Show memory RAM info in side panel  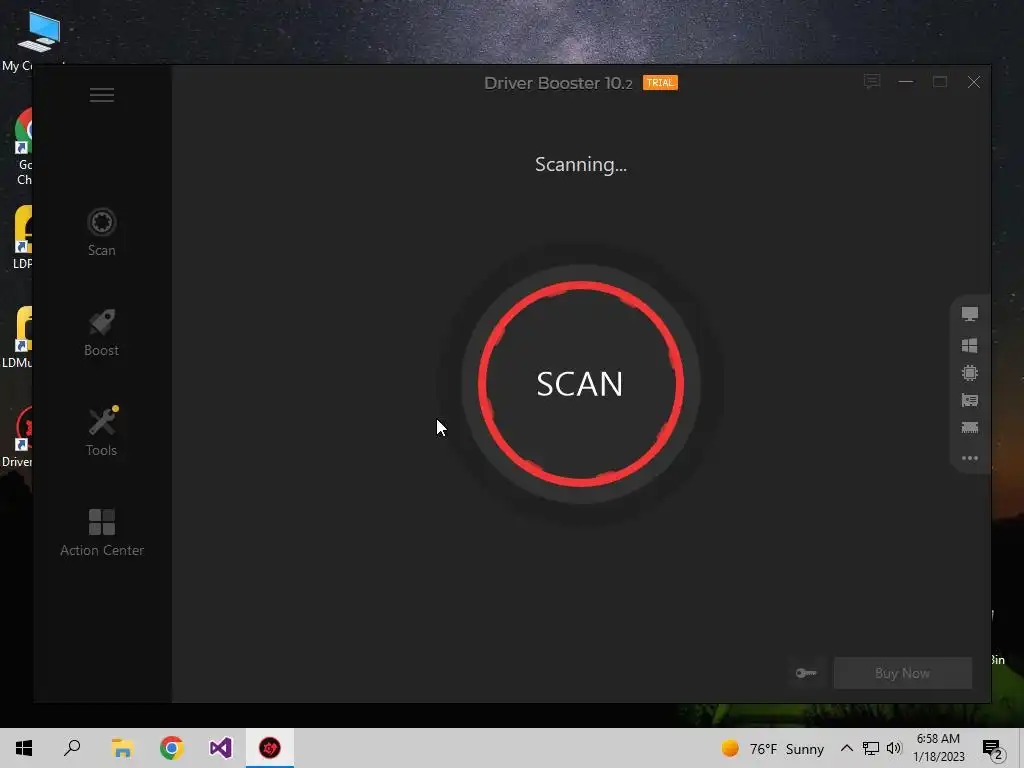point(970,428)
